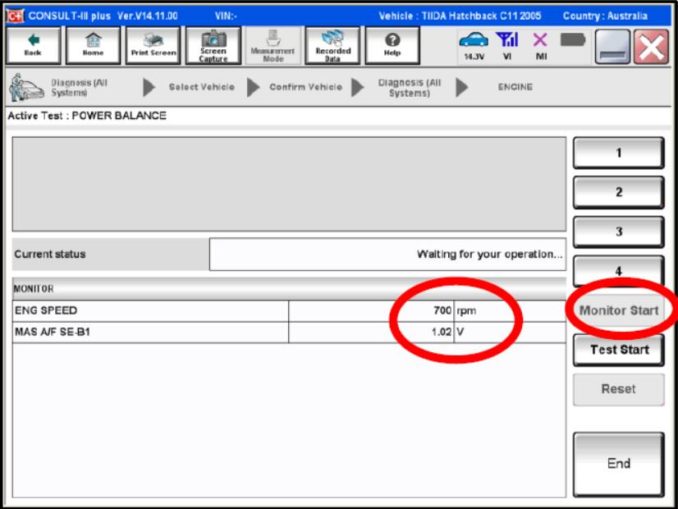Go to Confirm Vehicle breadcrumb step
678x509 pixels.
(x=305, y=87)
